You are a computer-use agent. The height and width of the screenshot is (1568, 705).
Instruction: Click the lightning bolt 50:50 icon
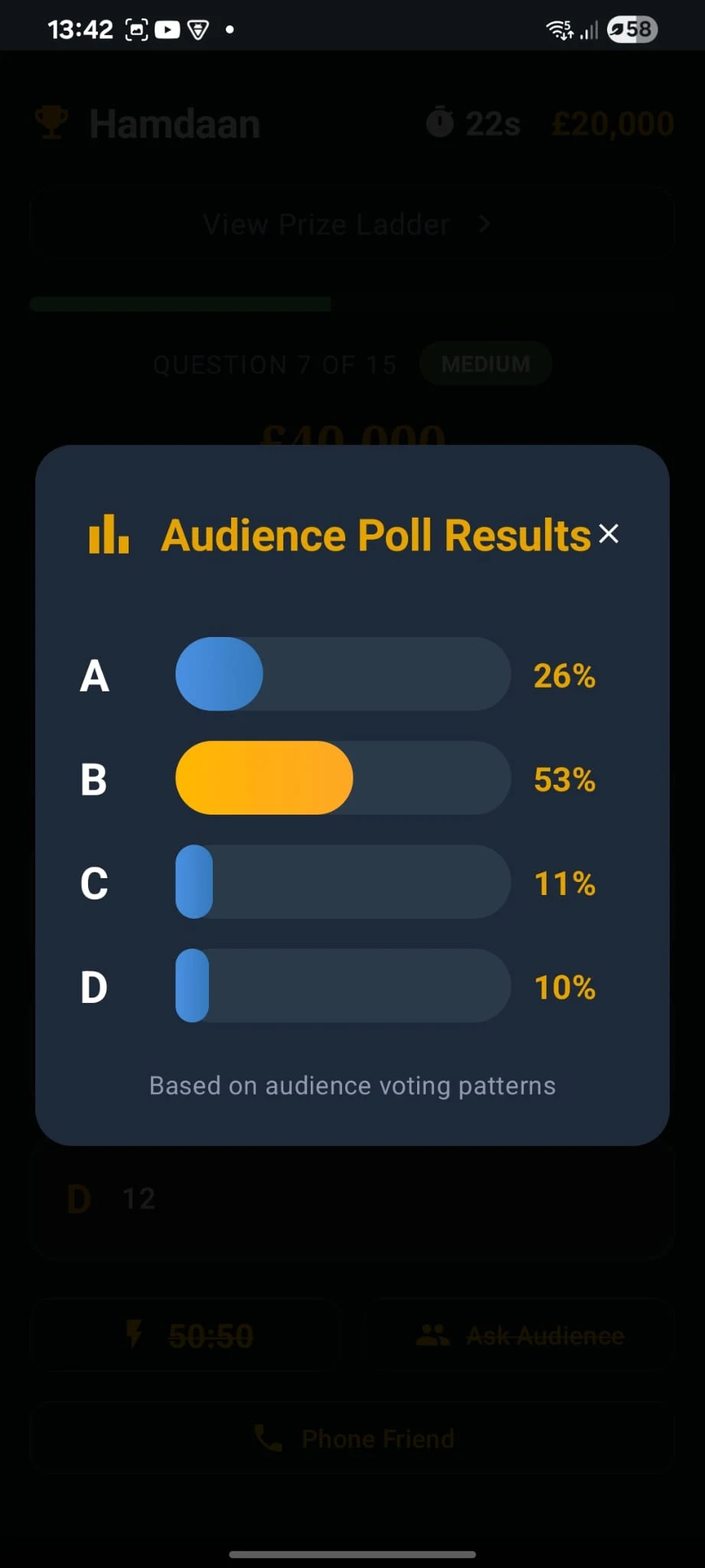pos(134,1334)
